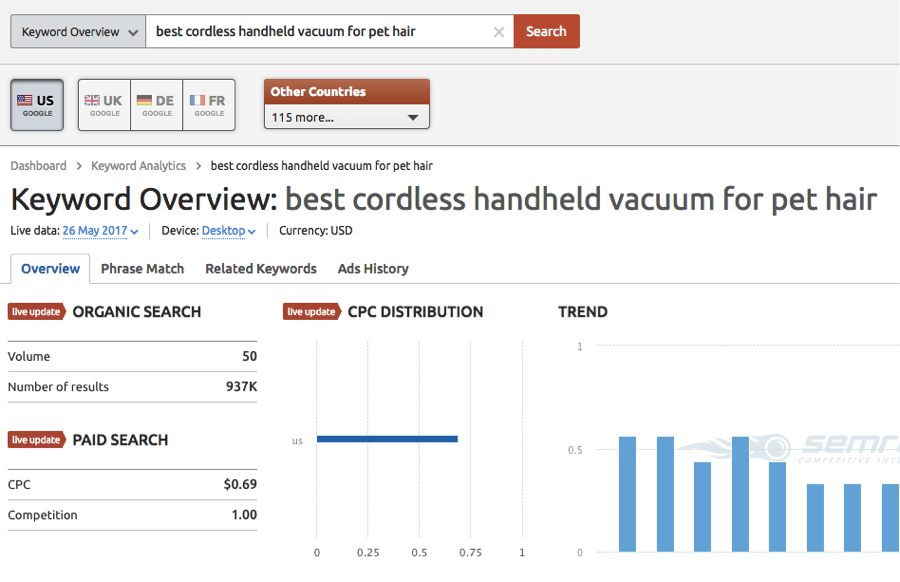Toggle the live update indicator on CPC Distribution
900x582 pixels.
click(312, 311)
